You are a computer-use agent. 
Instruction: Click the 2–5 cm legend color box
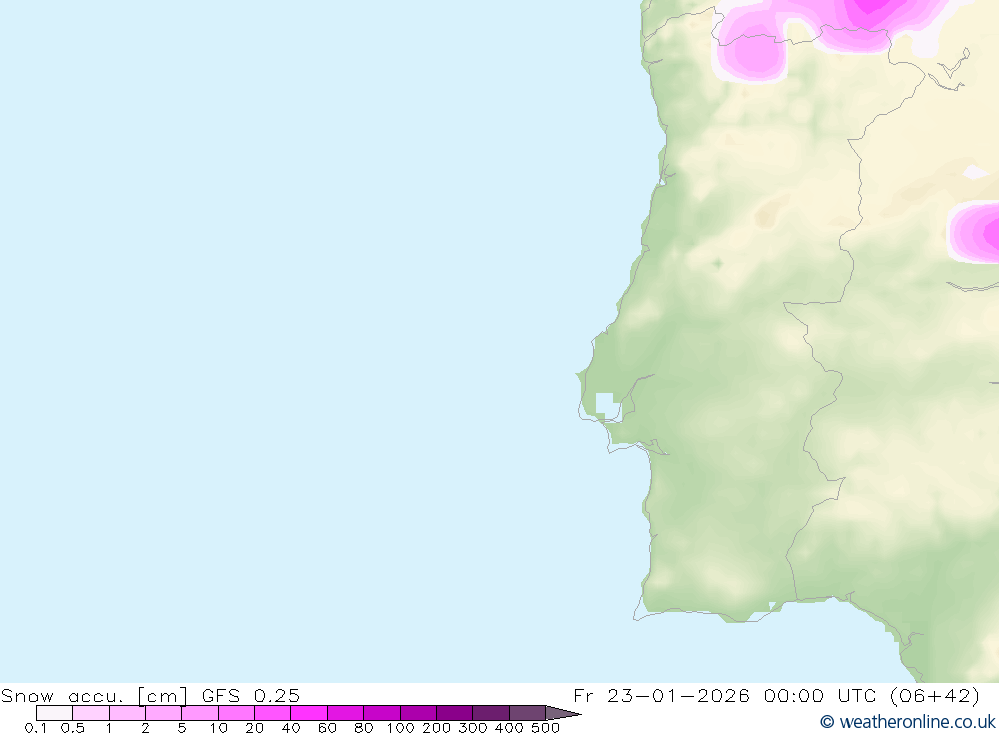point(163,713)
